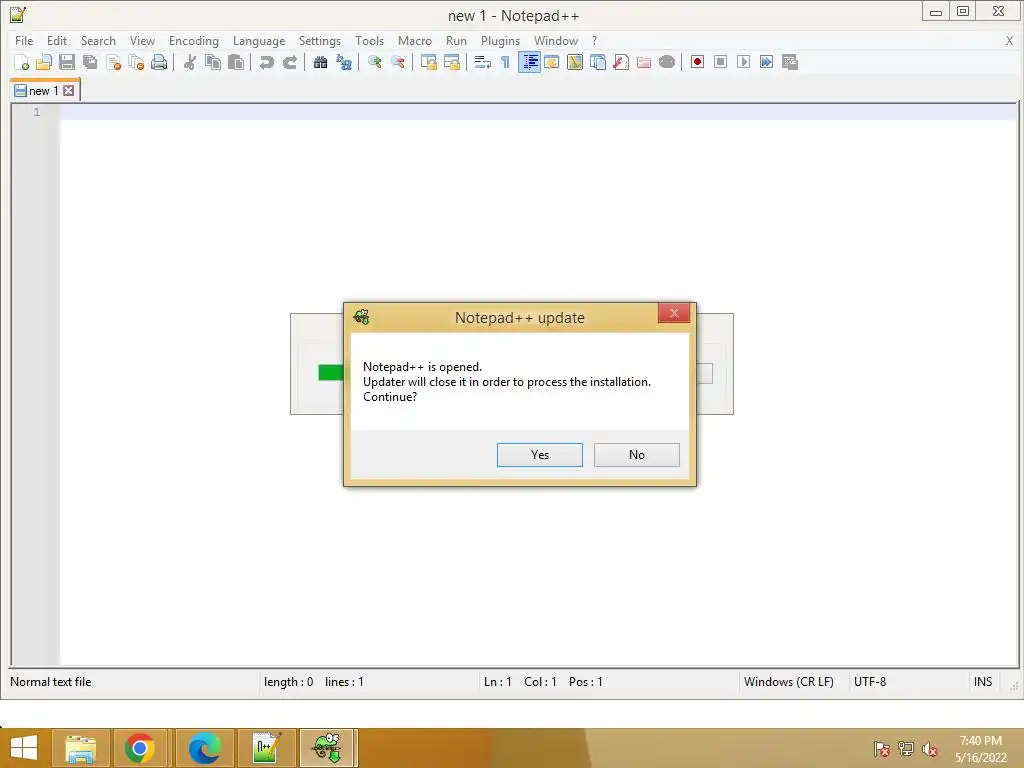1024x768 pixels.
Task: Start macro recording with red dot icon
Action: tap(697, 62)
